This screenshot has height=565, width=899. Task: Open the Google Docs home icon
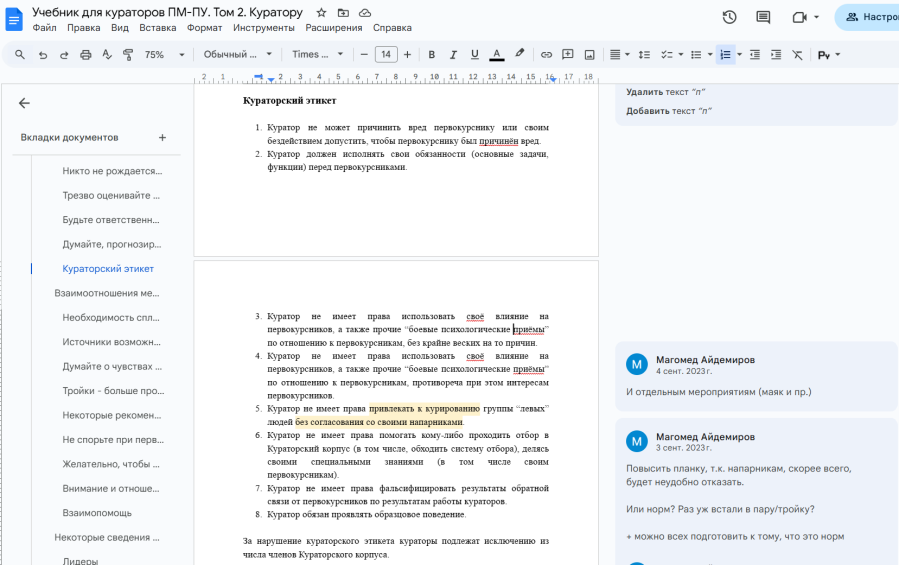[x=14, y=20]
